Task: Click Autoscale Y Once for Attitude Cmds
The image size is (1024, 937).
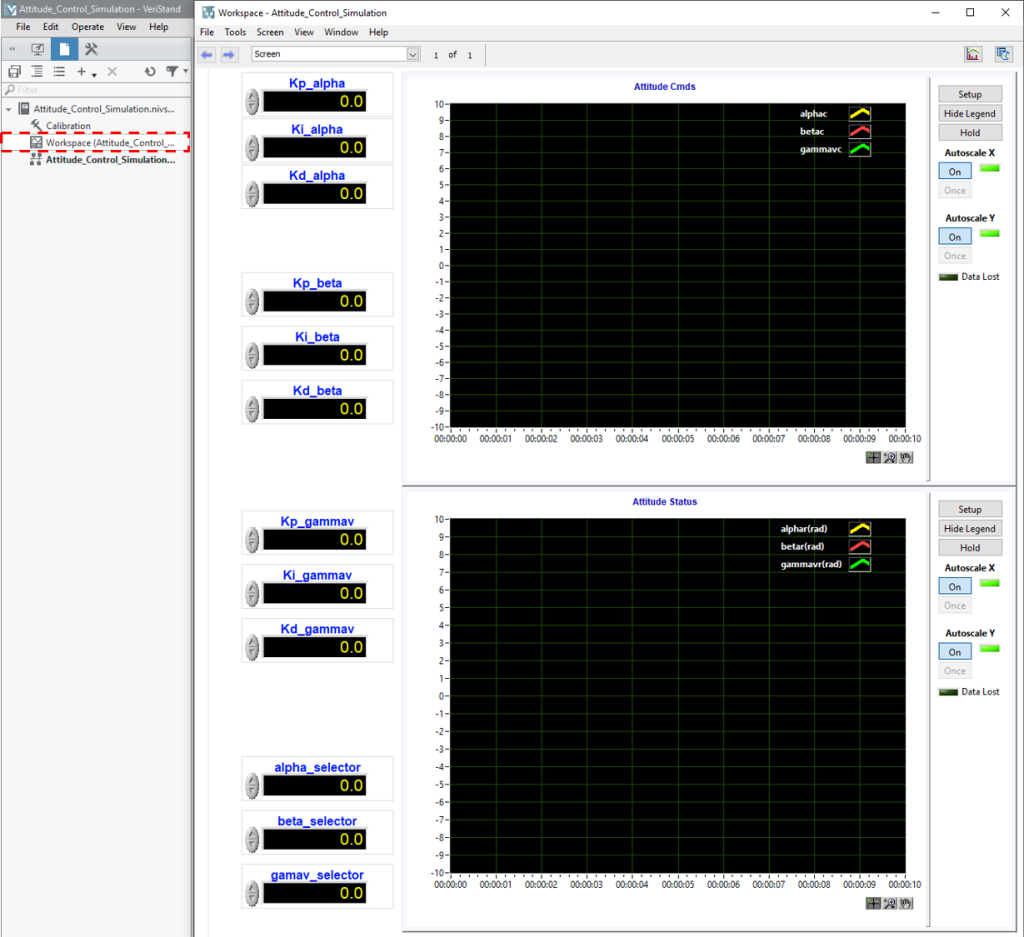Action: (x=955, y=256)
